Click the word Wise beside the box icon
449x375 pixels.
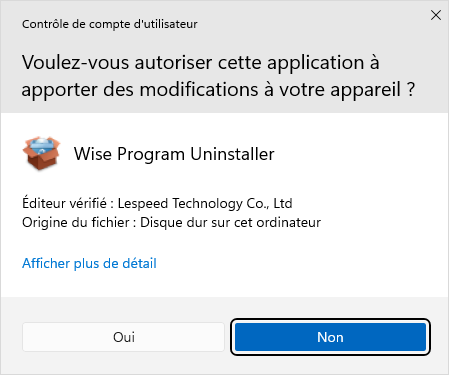point(93,154)
